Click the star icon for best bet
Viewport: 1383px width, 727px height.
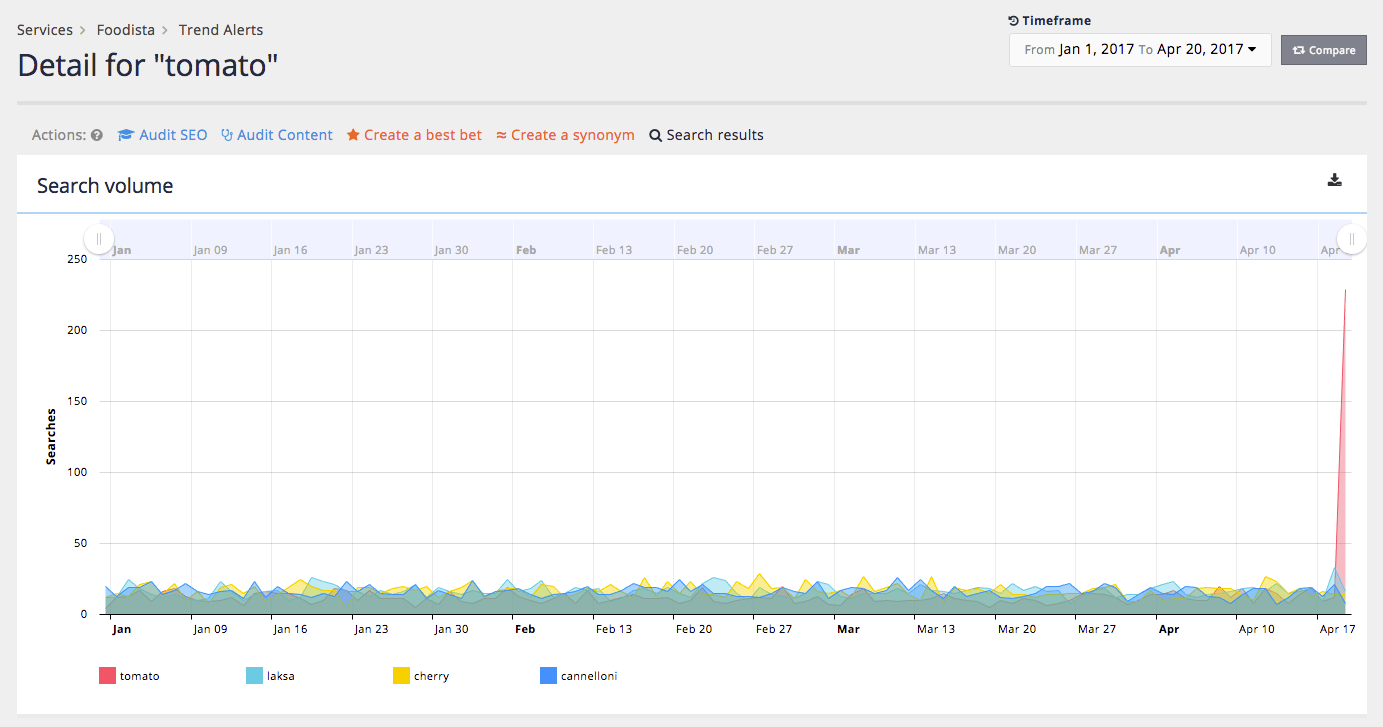[353, 135]
